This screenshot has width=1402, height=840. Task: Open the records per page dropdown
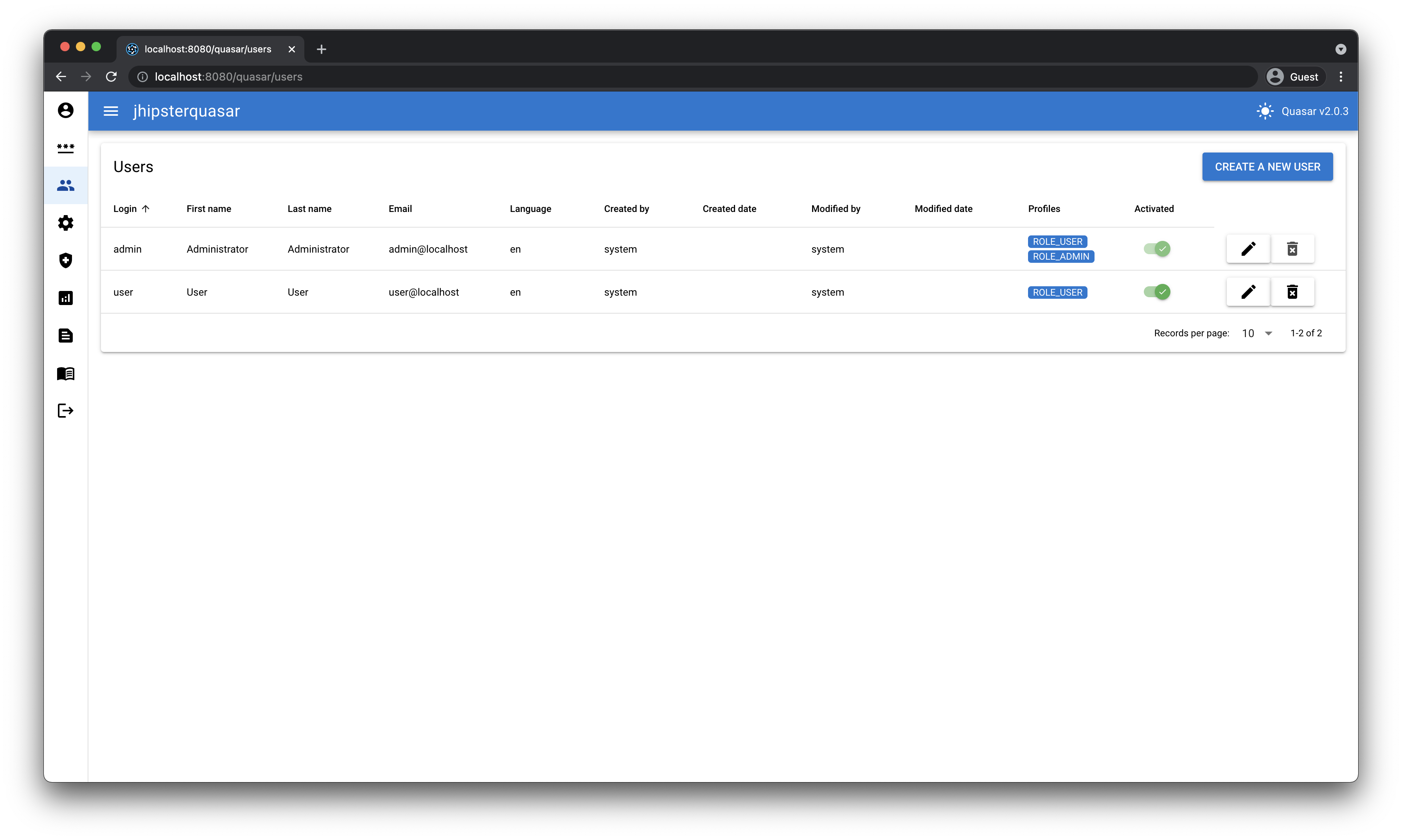[1257, 334]
